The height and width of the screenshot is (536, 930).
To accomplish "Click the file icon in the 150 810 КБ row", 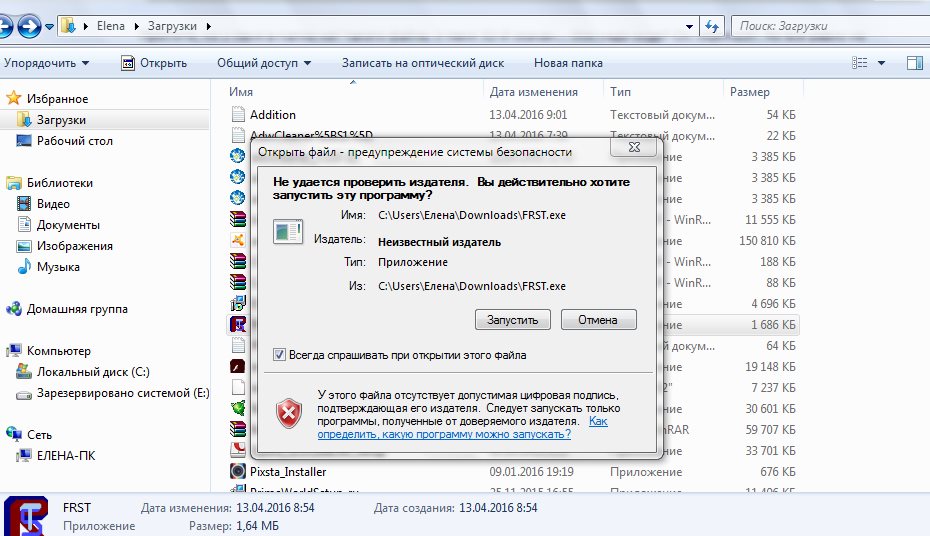I will coord(238,240).
